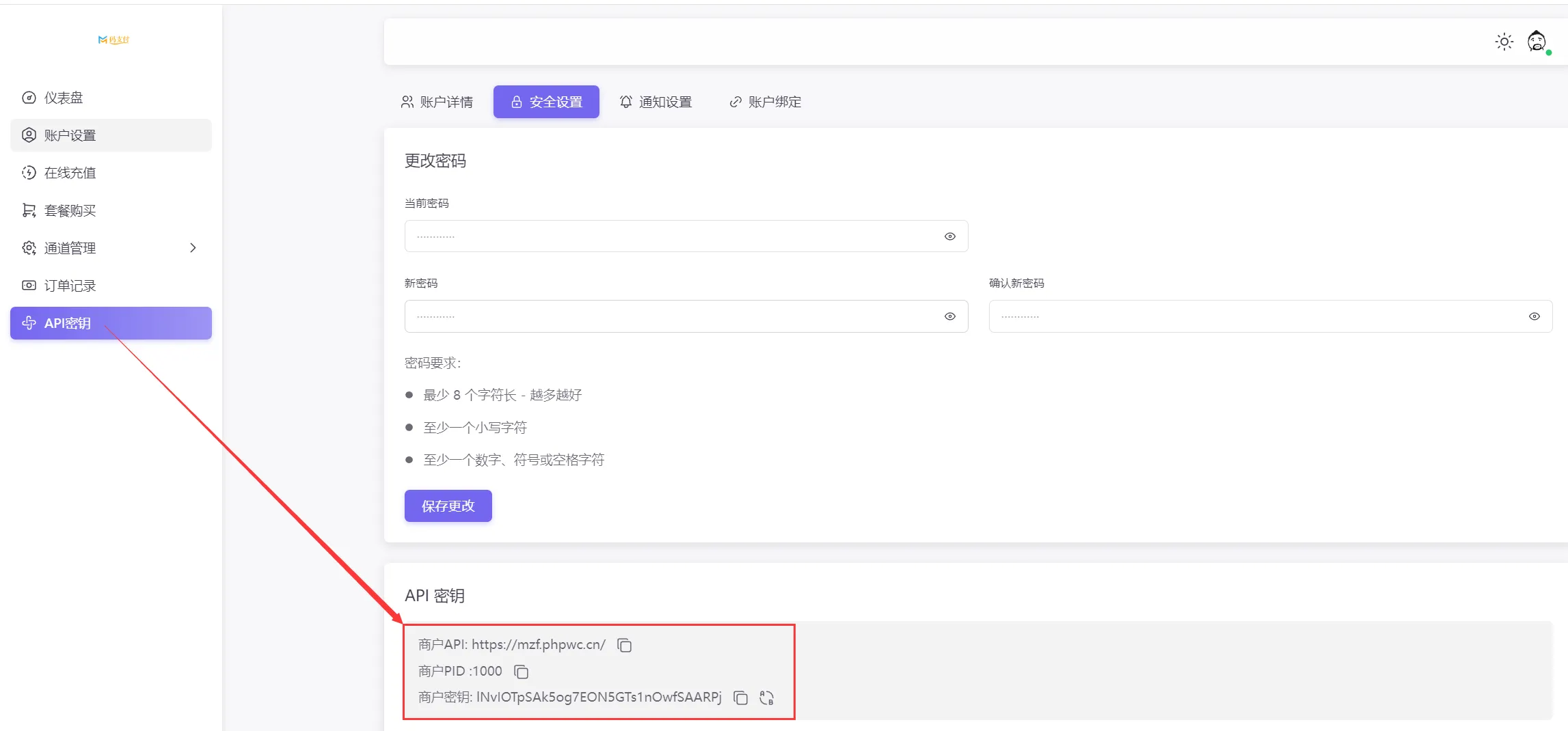
Task: Focus the 当前密码 input field
Action: point(670,236)
